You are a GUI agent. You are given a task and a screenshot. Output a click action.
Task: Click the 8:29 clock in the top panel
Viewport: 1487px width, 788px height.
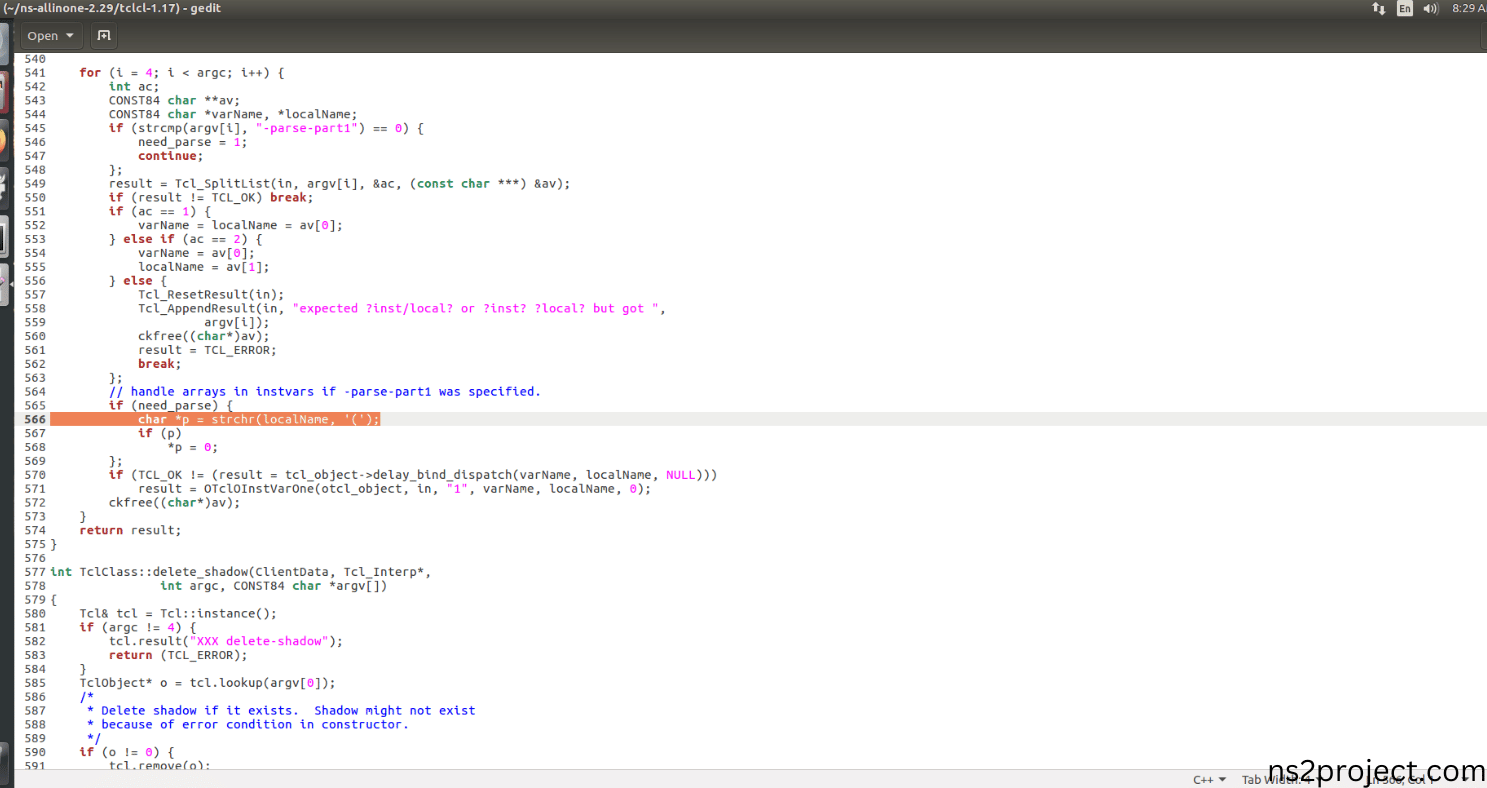tap(1468, 8)
